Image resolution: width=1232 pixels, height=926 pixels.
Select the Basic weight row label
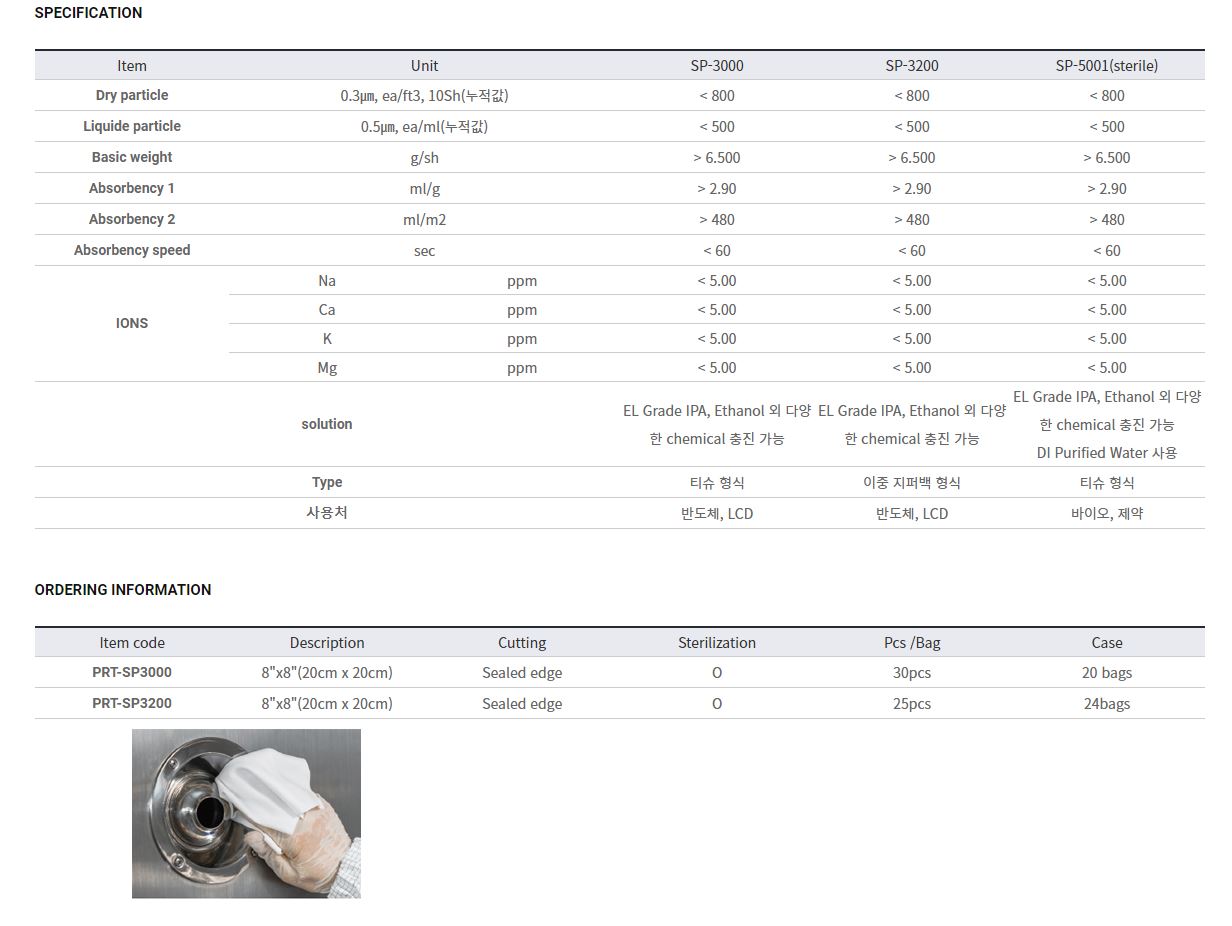(x=132, y=158)
